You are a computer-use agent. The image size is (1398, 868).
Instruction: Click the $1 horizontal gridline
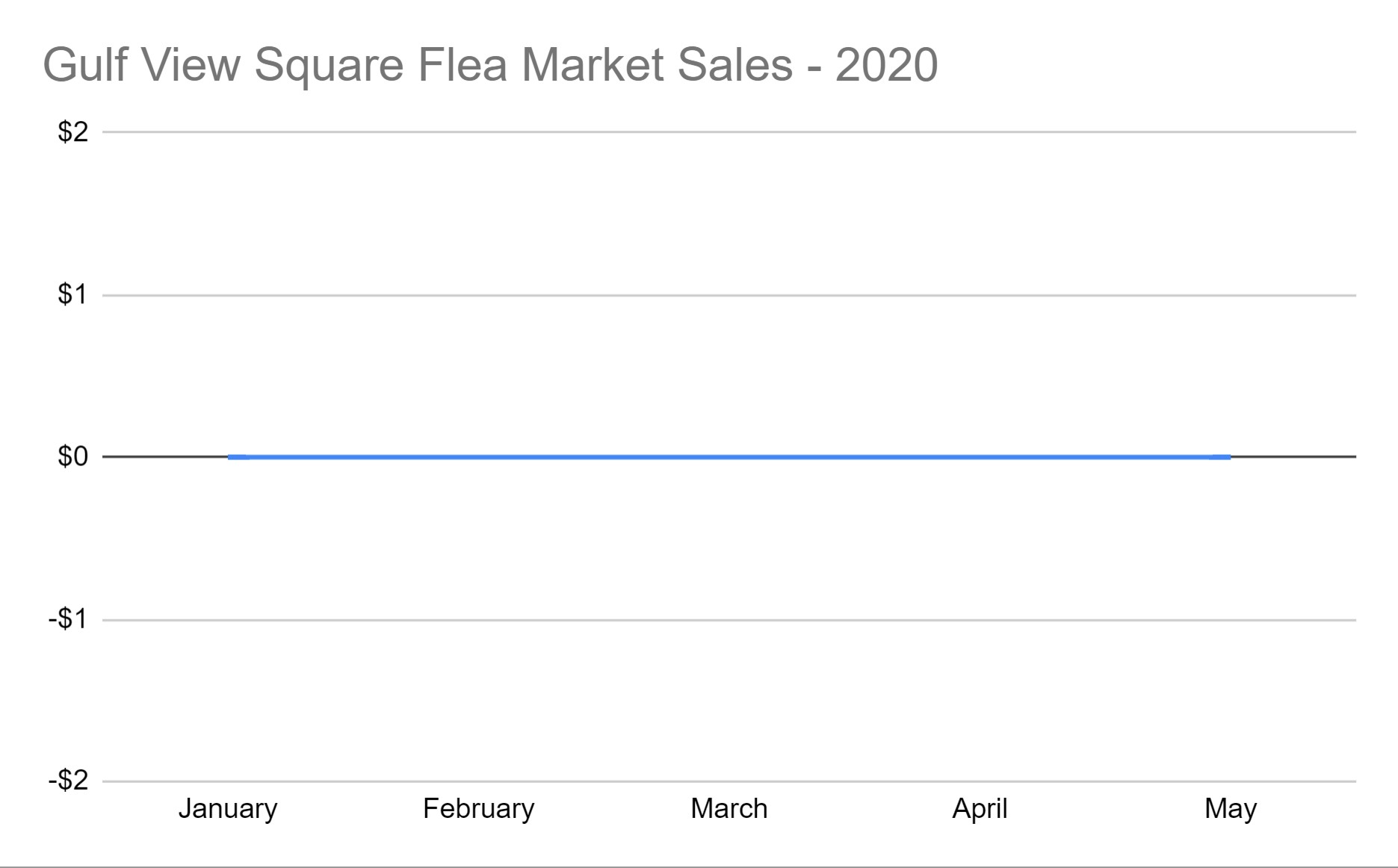coord(729,295)
